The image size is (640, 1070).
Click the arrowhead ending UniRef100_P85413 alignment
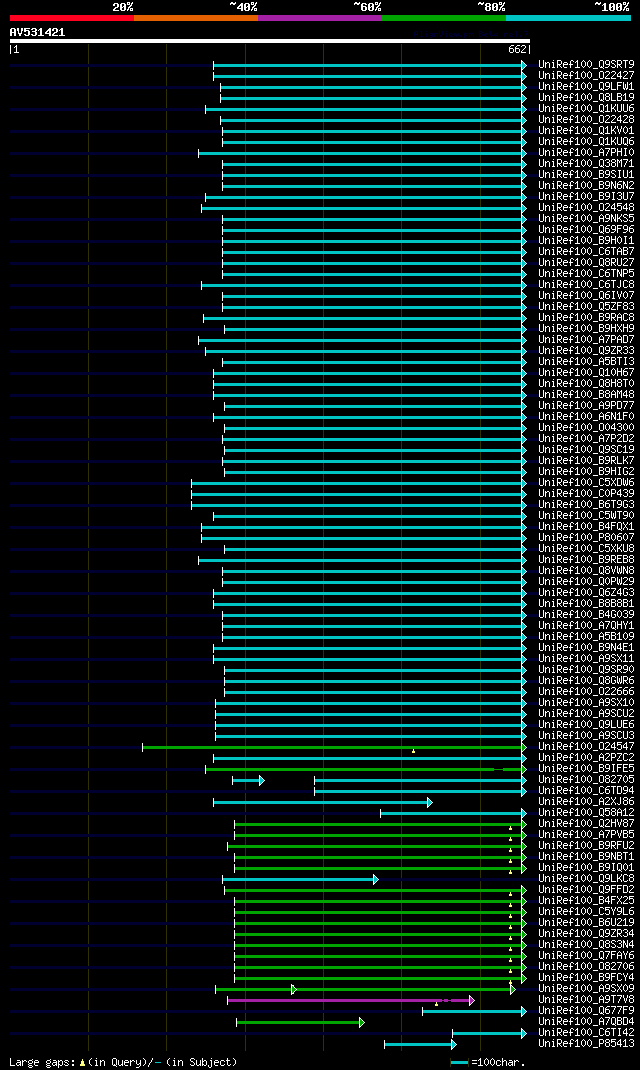(454, 1044)
